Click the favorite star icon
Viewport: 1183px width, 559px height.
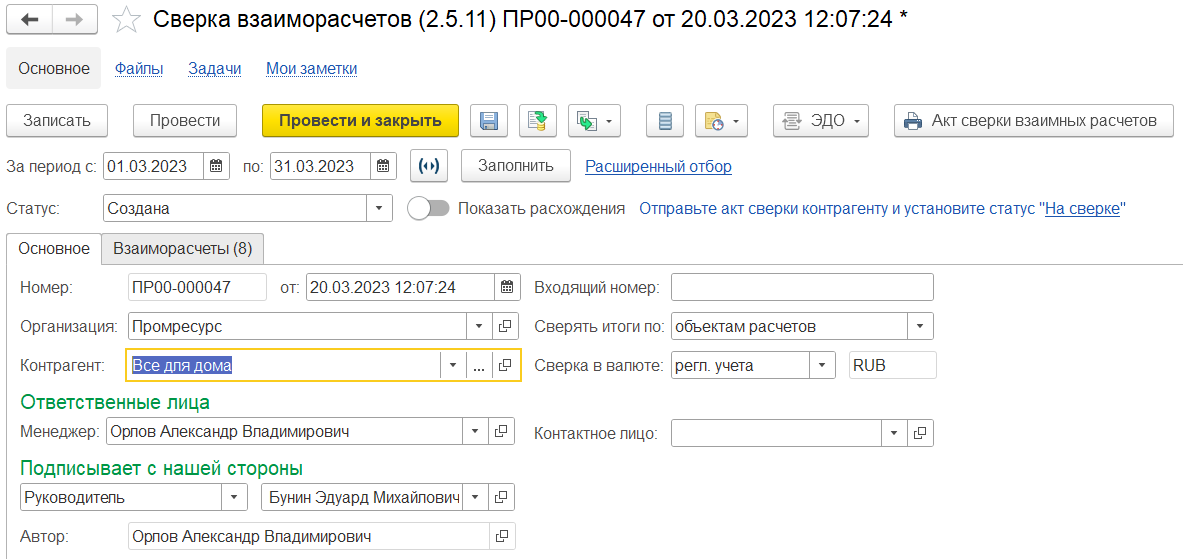[126, 19]
